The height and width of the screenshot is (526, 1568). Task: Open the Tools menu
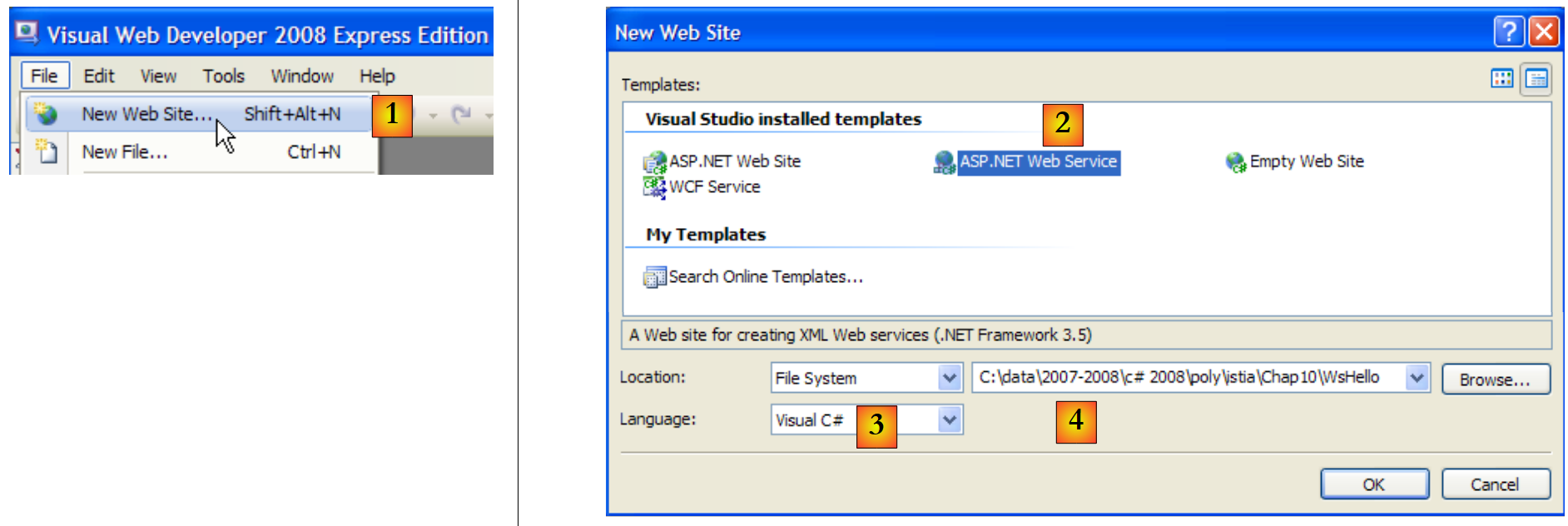(x=223, y=76)
